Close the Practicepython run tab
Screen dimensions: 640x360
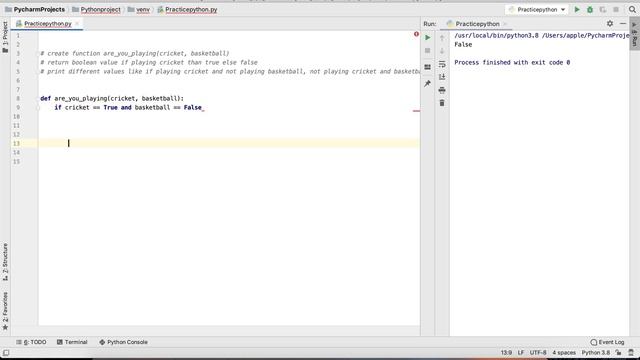505,24
